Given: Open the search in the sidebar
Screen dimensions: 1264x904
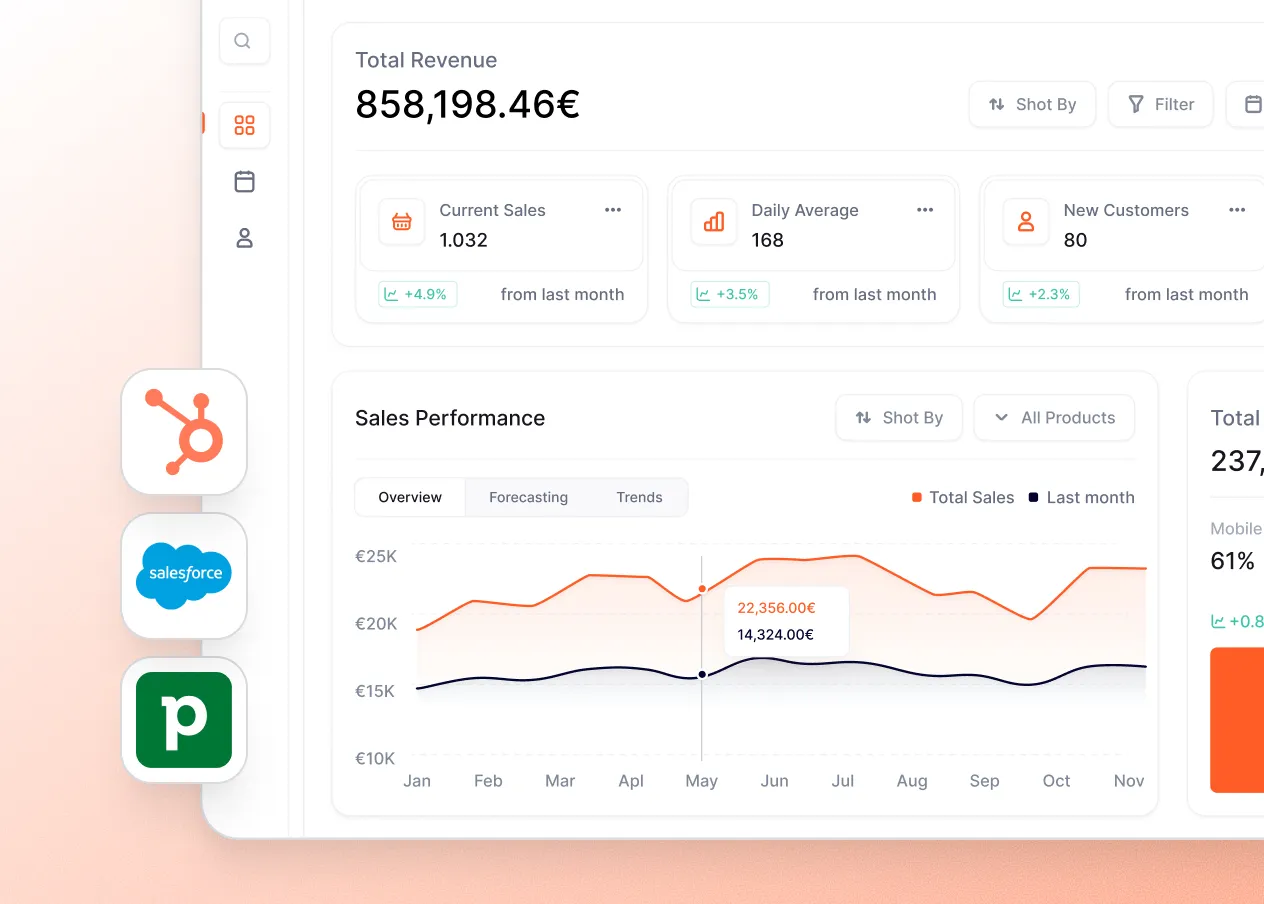Looking at the screenshot, I should (x=242, y=40).
